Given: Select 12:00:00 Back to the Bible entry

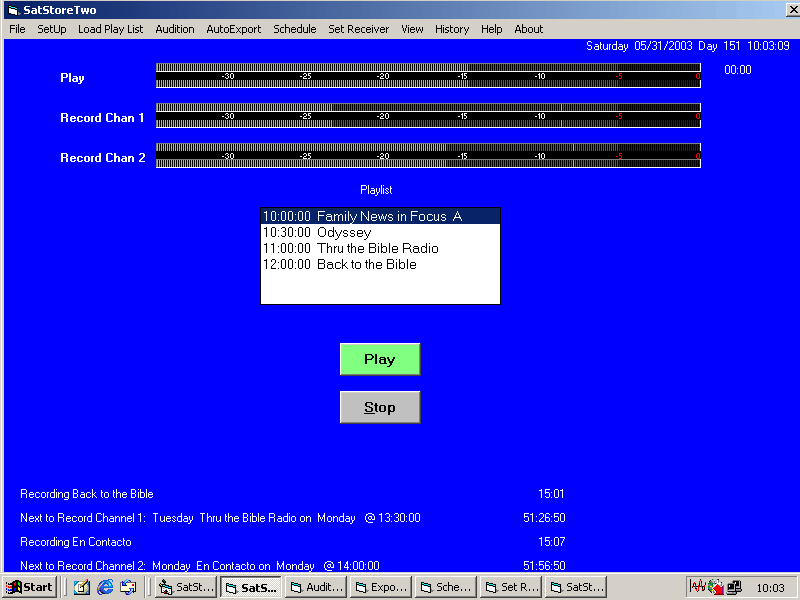Looking at the screenshot, I should coord(380,264).
